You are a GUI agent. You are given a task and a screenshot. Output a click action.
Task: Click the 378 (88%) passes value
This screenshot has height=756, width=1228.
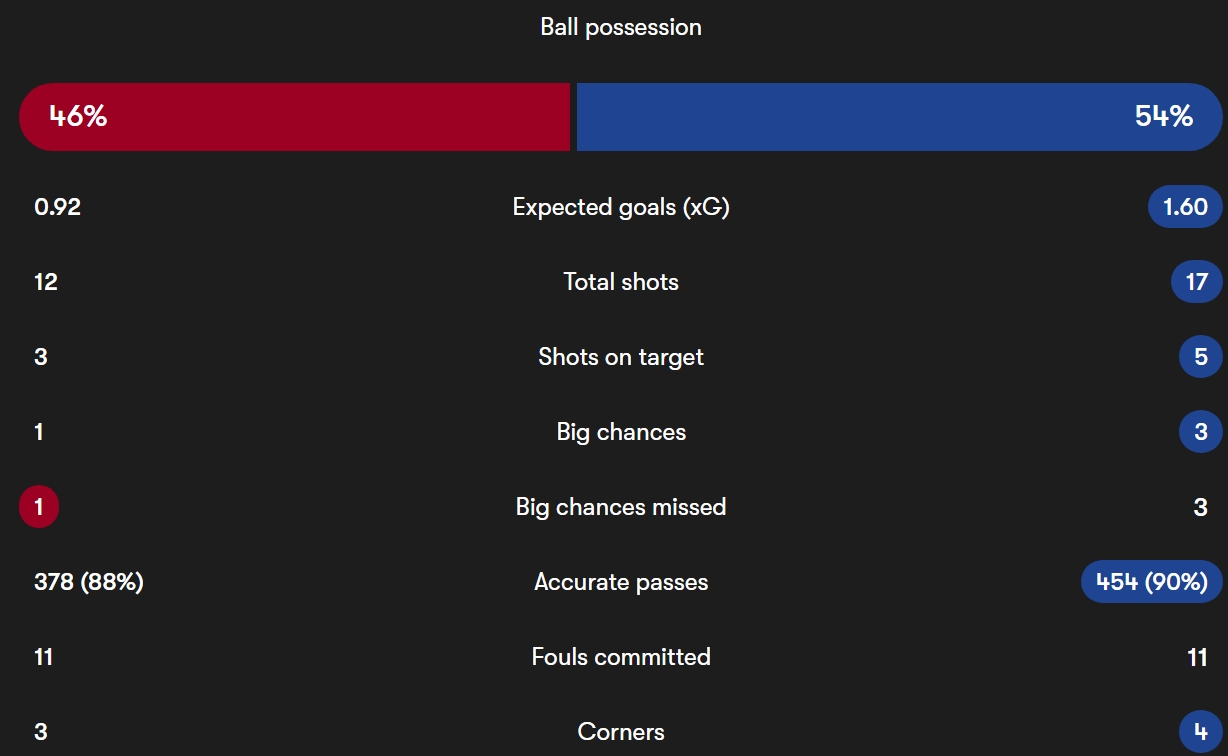point(89,582)
